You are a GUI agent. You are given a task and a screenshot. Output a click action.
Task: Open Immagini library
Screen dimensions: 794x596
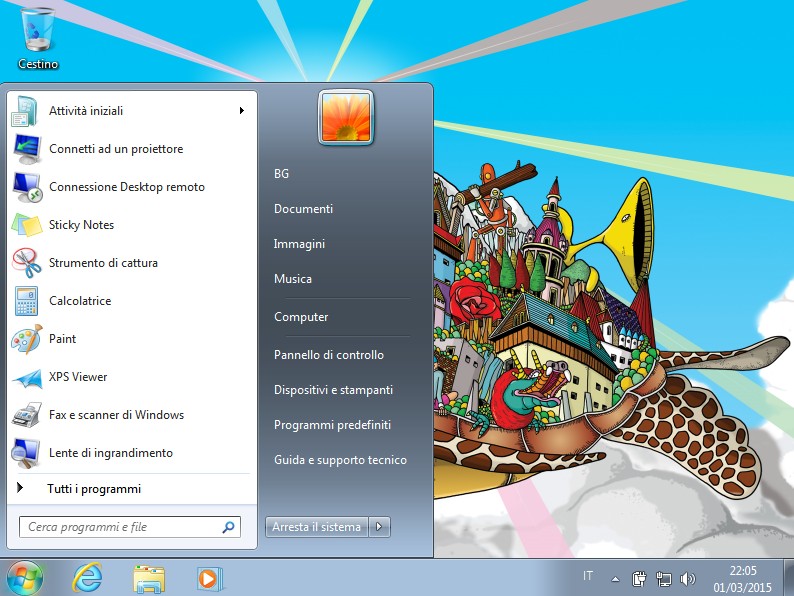pos(299,244)
